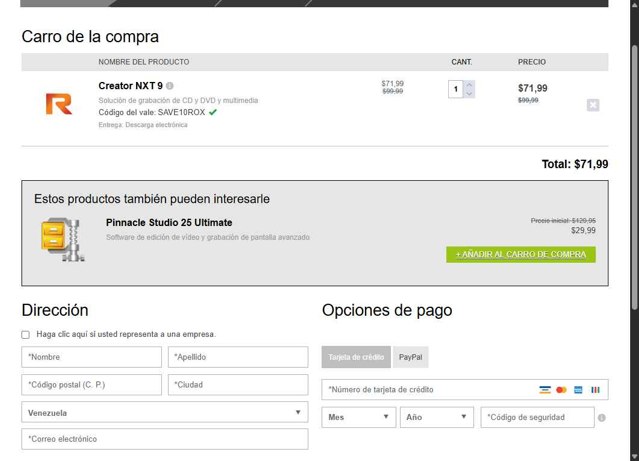Open the Año expiration dropdown
Screen dimensions: 639x461
[437, 417]
